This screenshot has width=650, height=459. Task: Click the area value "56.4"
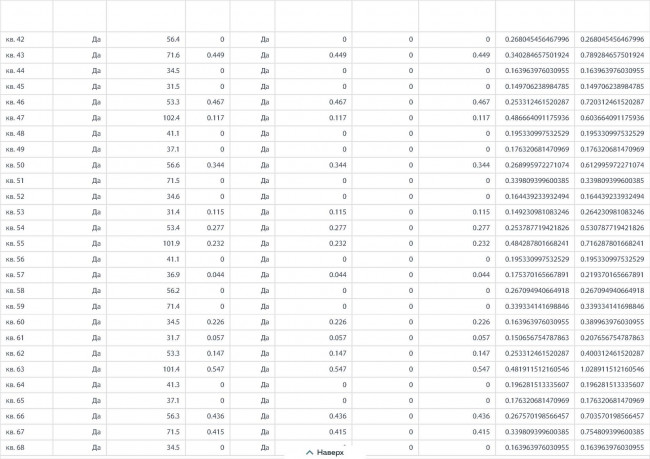[173, 39]
